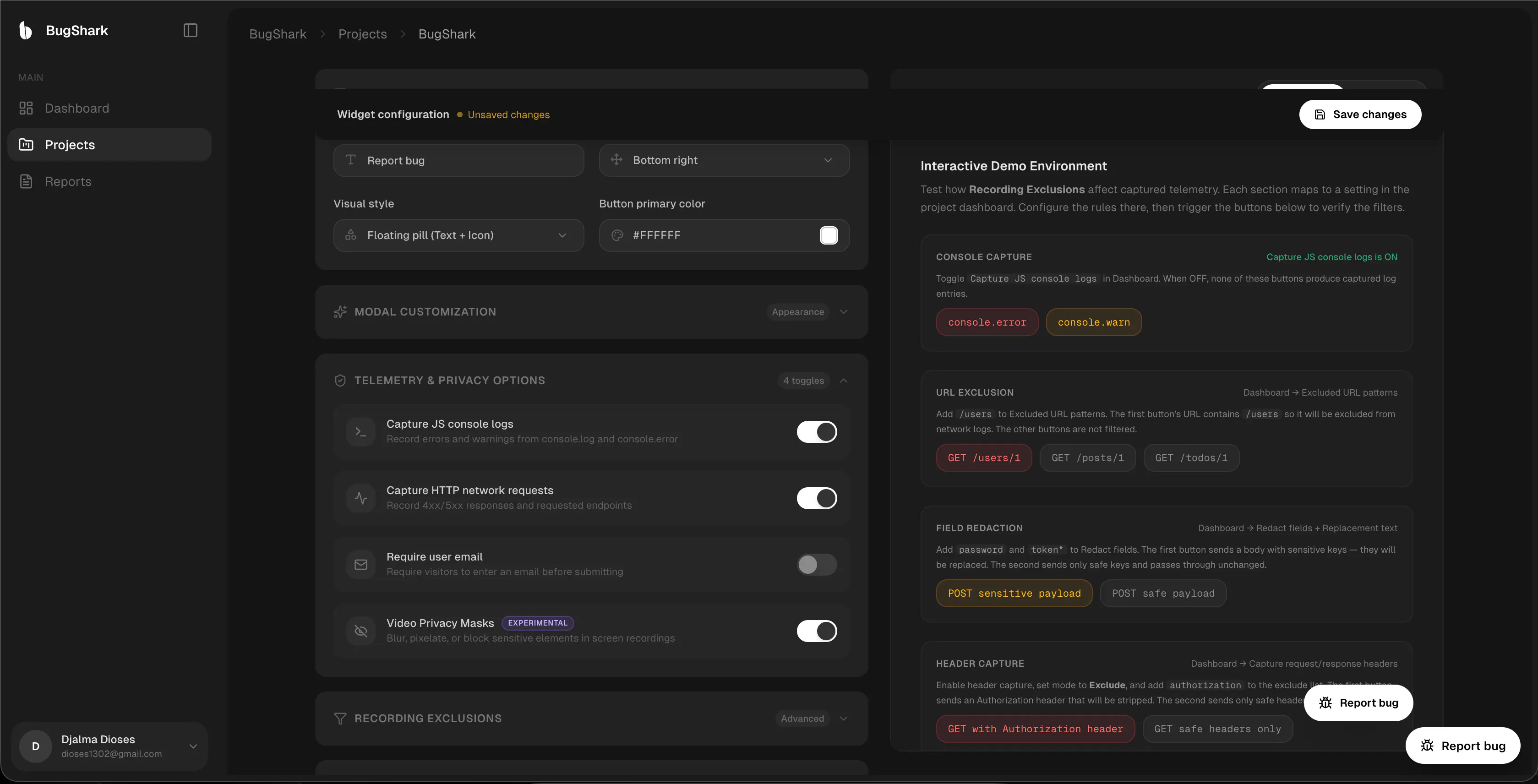Image resolution: width=1538 pixels, height=784 pixels.
Task: Click the funnel icon of Recording Exclusions
Action: pyautogui.click(x=340, y=719)
